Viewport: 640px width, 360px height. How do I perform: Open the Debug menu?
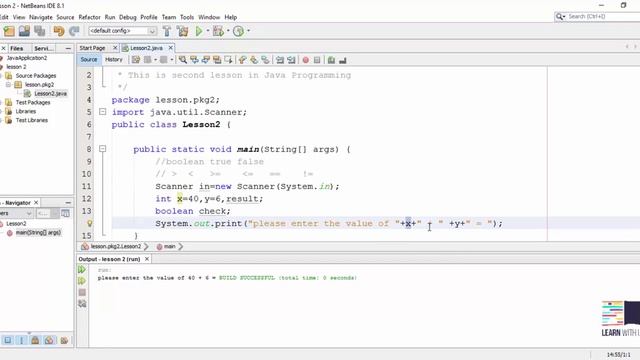click(128, 17)
